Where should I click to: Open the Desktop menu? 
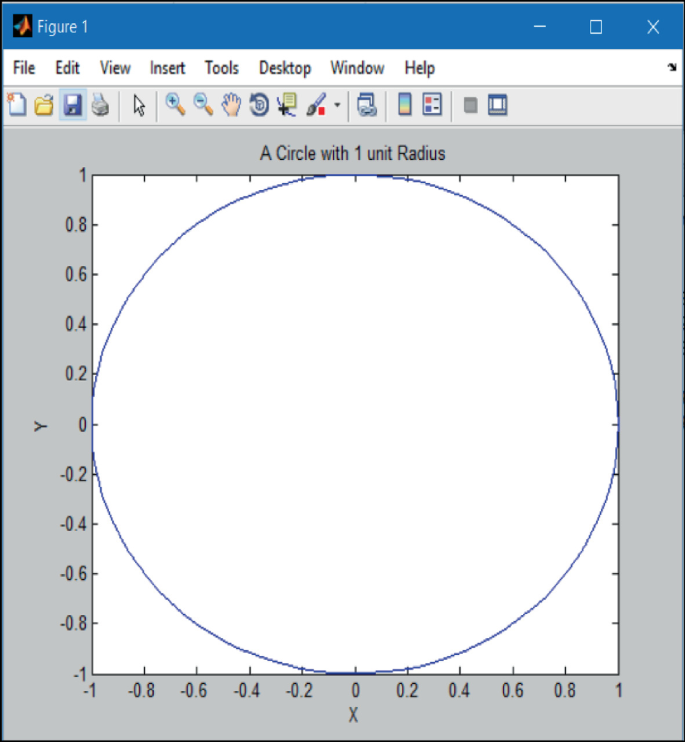(285, 68)
